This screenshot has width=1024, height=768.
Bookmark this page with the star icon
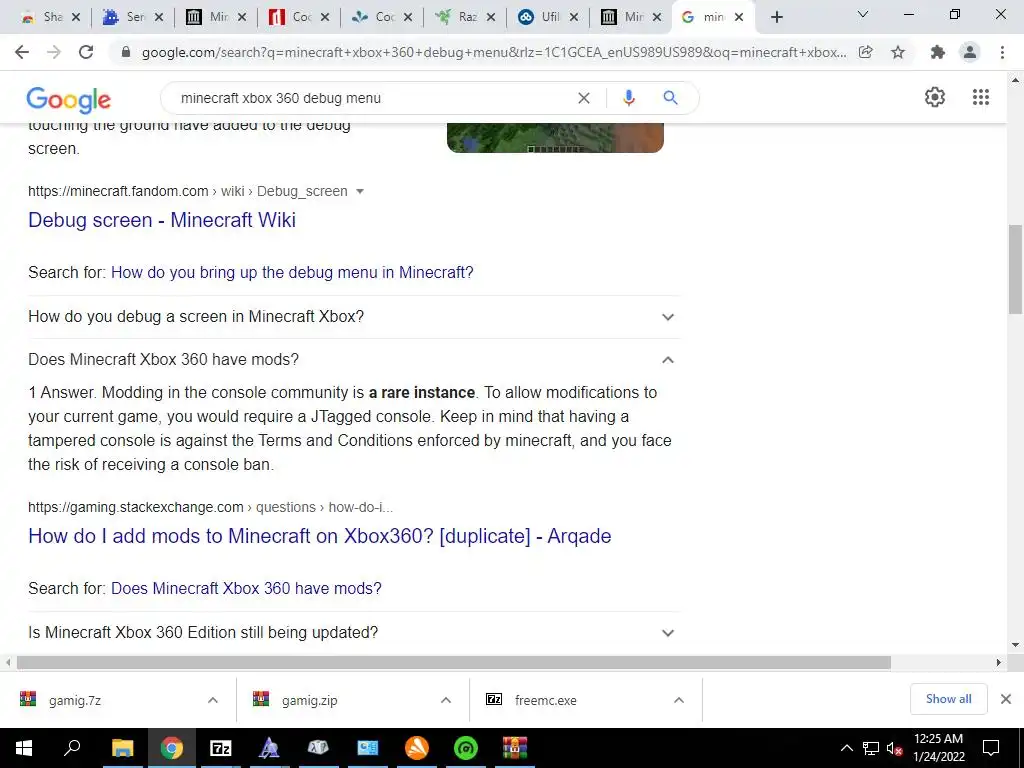[898, 52]
